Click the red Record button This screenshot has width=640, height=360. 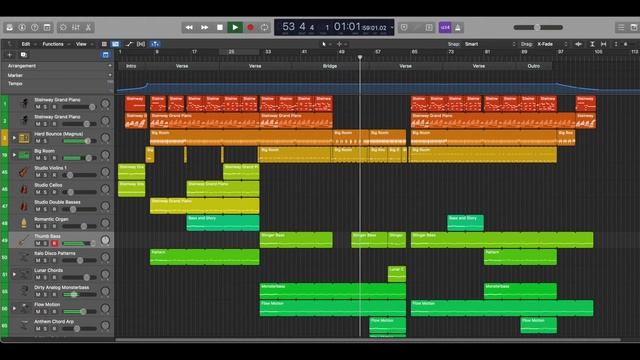click(250, 27)
